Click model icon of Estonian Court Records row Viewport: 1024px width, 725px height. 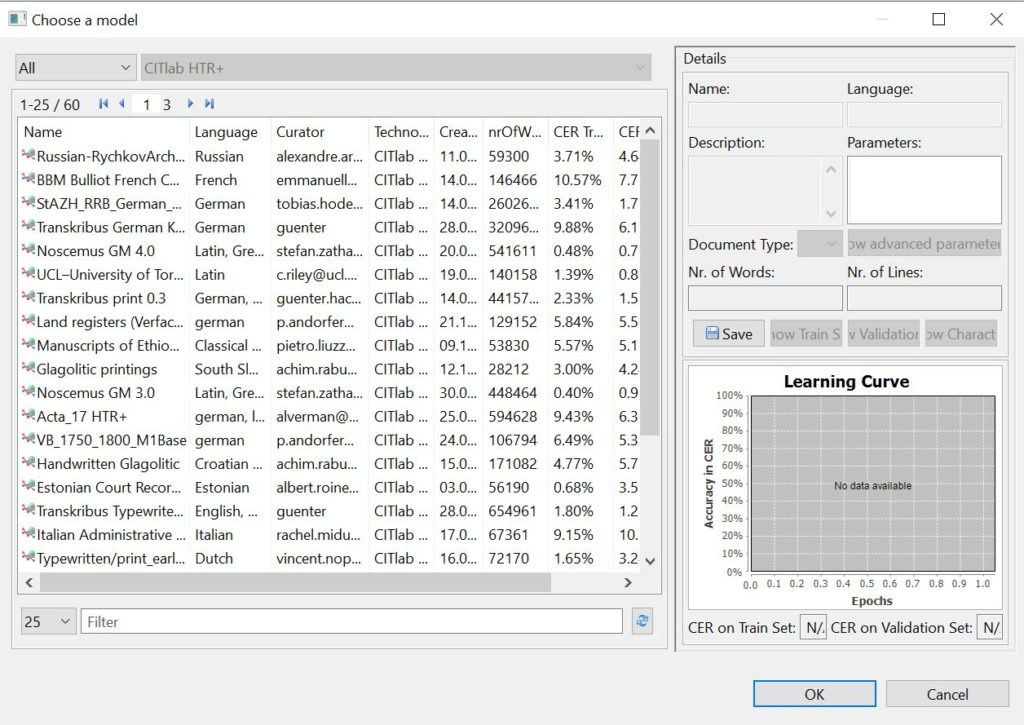(x=28, y=487)
